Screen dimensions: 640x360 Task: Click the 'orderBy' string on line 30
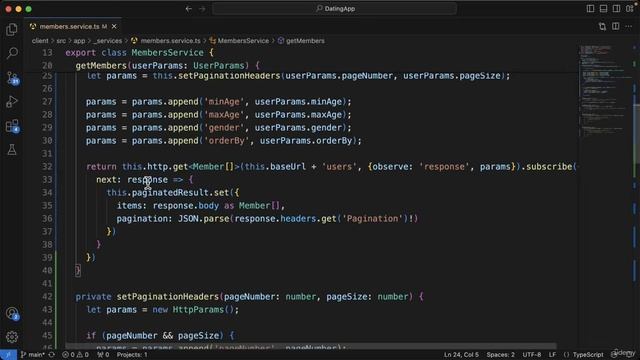click(x=226, y=141)
